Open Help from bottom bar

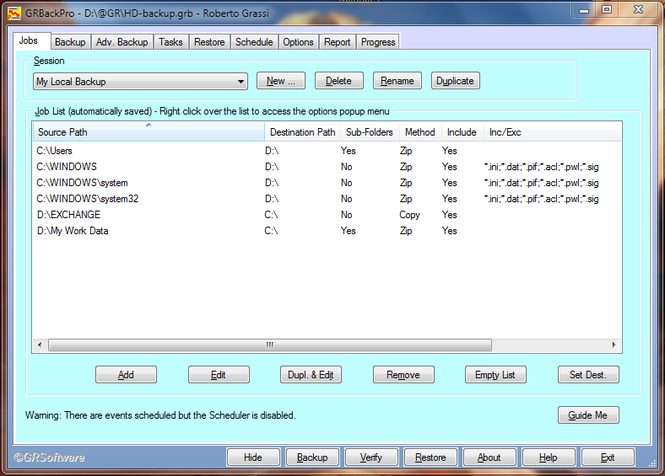pyautogui.click(x=548, y=457)
